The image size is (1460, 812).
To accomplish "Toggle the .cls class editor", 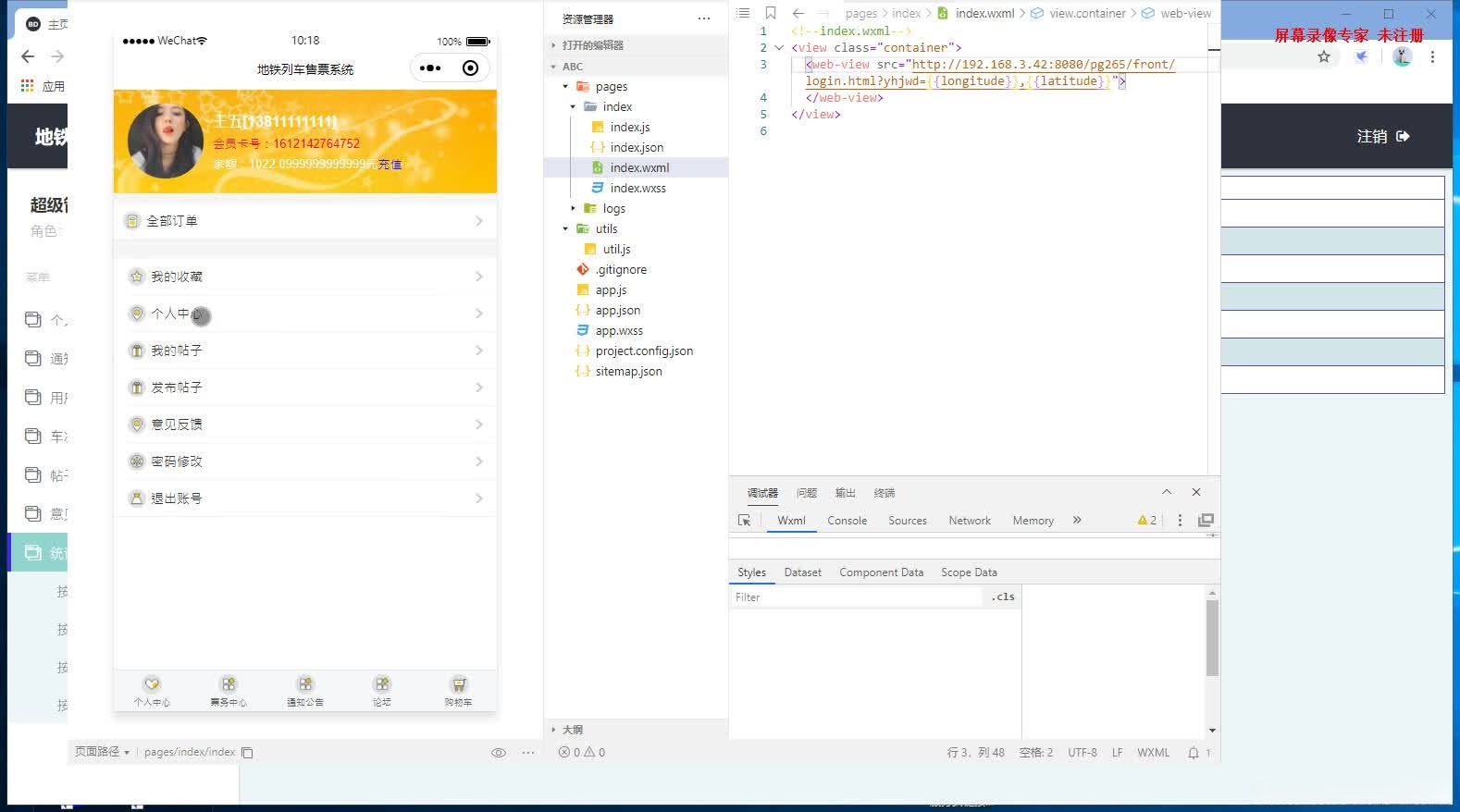I will (1003, 597).
